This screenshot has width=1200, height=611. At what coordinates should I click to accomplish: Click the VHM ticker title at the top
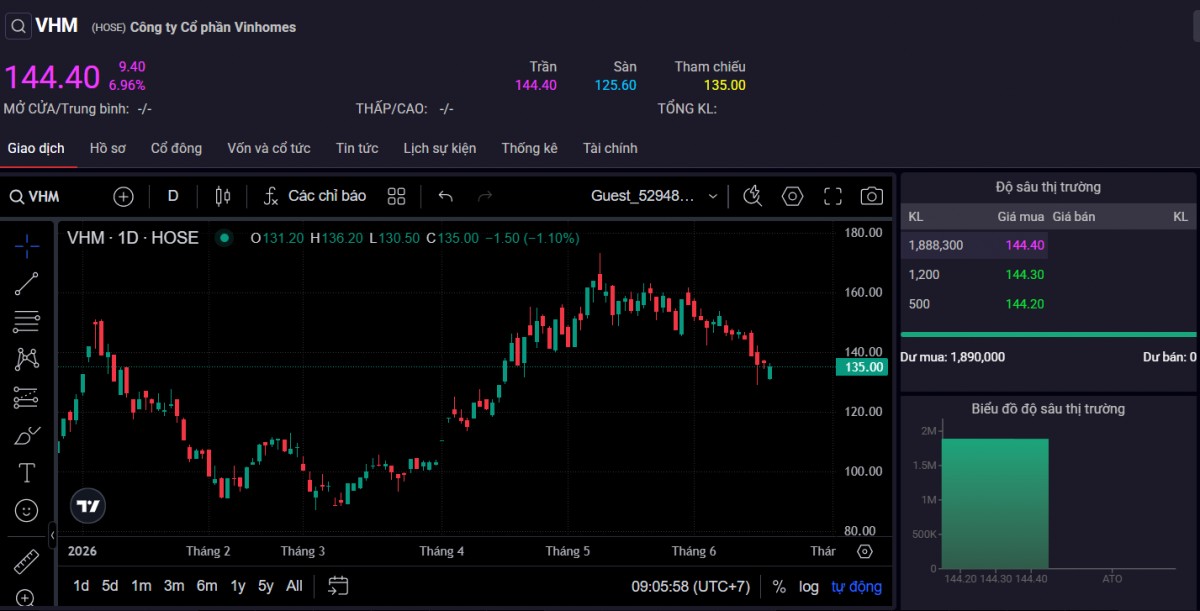click(57, 26)
